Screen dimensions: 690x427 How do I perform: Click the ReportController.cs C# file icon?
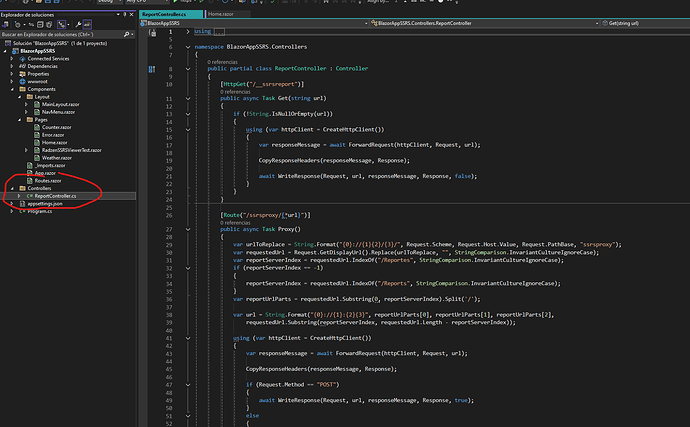pyautogui.click(x=29, y=196)
